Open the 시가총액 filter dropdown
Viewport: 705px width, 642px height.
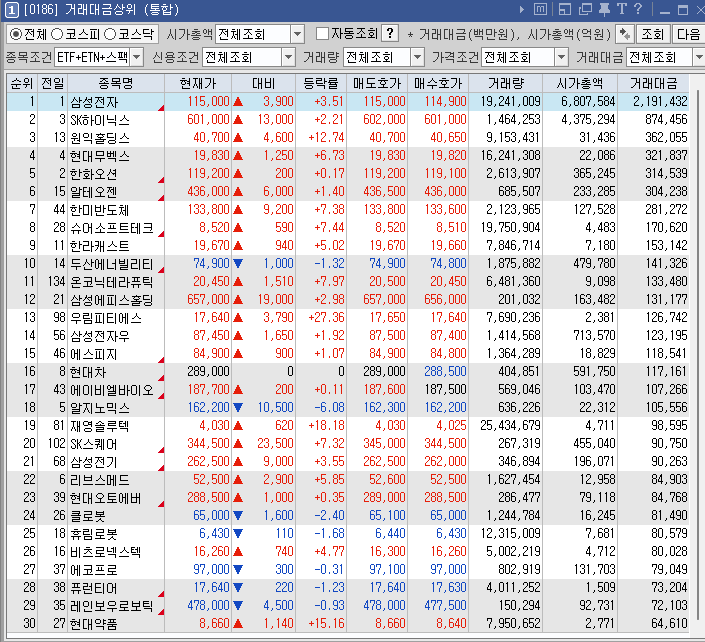tap(297, 34)
